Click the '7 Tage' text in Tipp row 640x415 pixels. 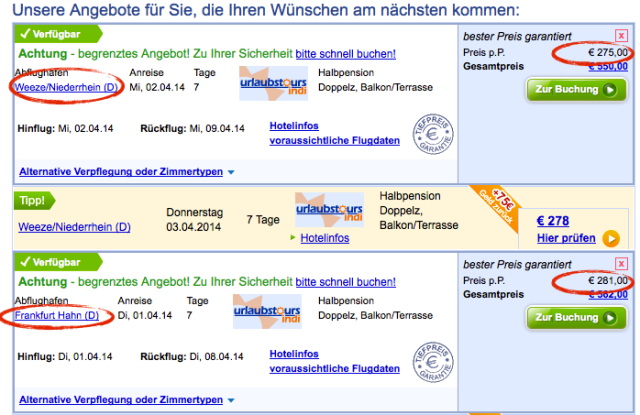click(263, 220)
